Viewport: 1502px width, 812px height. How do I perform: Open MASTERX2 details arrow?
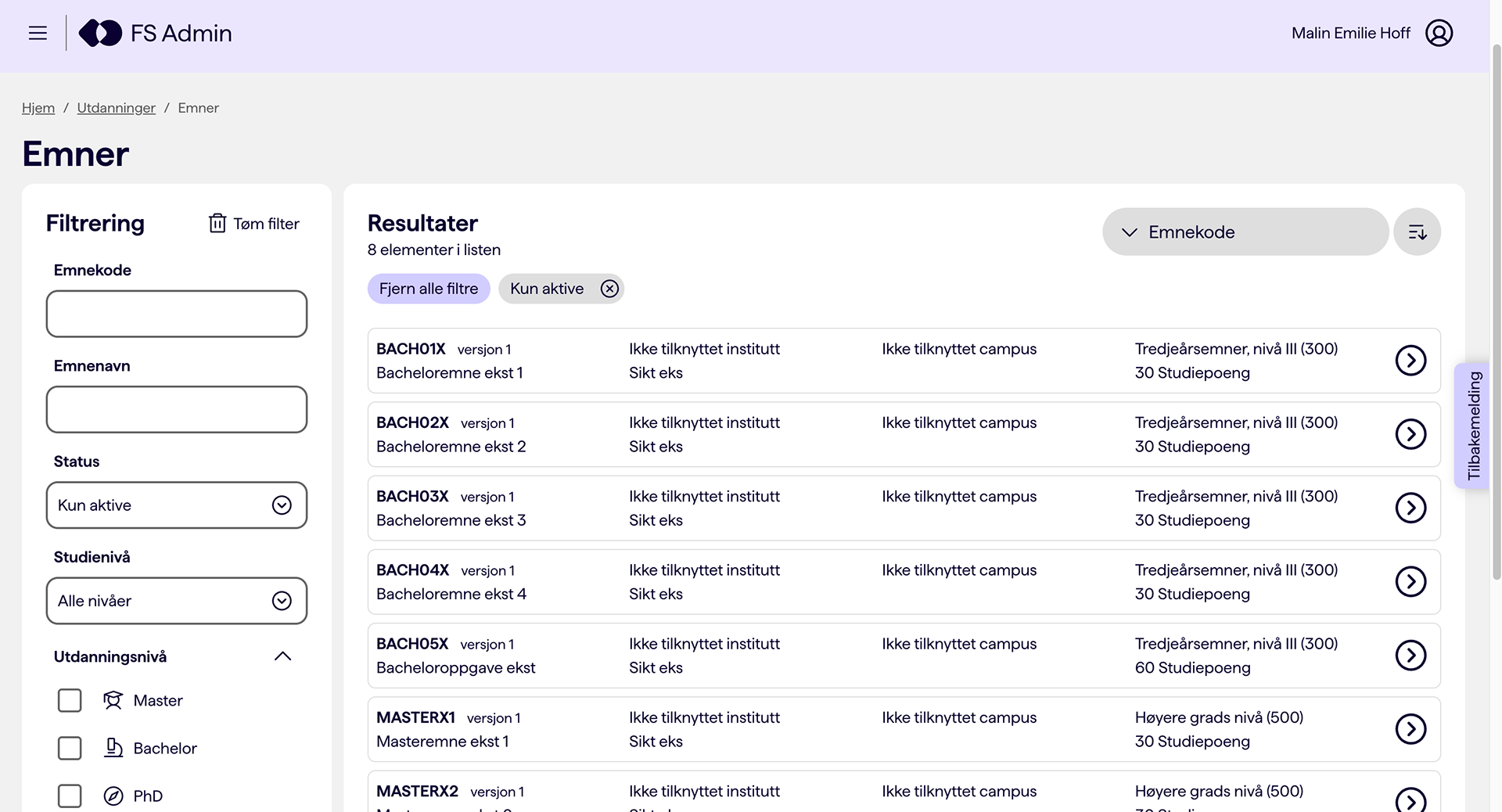click(1410, 799)
